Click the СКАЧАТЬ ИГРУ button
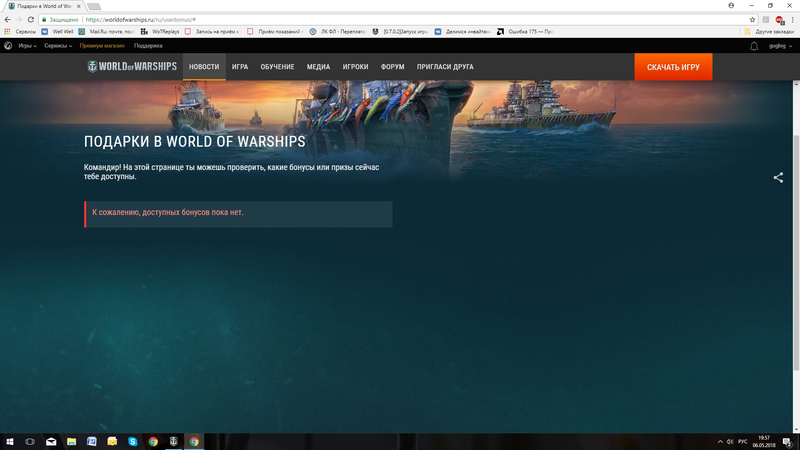This screenshot has height=450, width=800. coord(673,67)
